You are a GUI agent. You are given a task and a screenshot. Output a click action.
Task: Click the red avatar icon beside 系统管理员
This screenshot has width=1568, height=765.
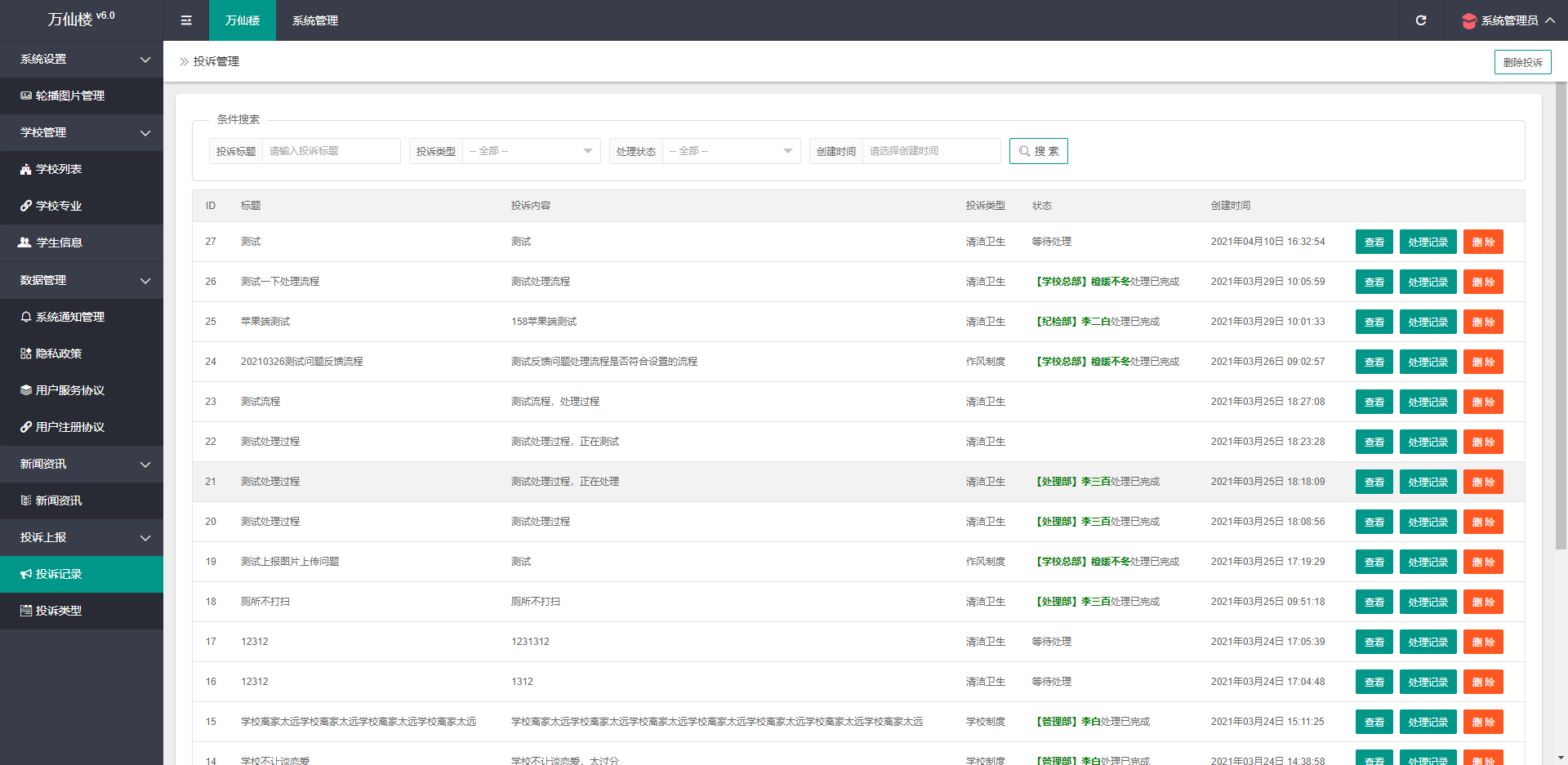(x=1469, y=21)
